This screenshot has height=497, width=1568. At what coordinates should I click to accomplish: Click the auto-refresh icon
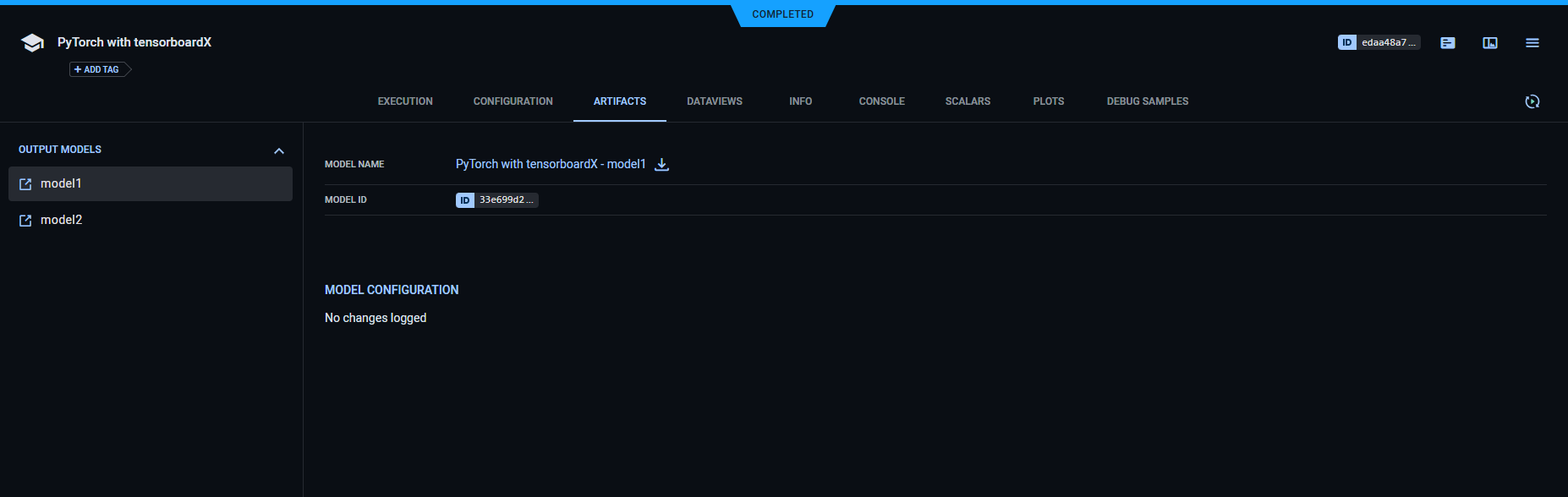click(x=1532, y=101)
